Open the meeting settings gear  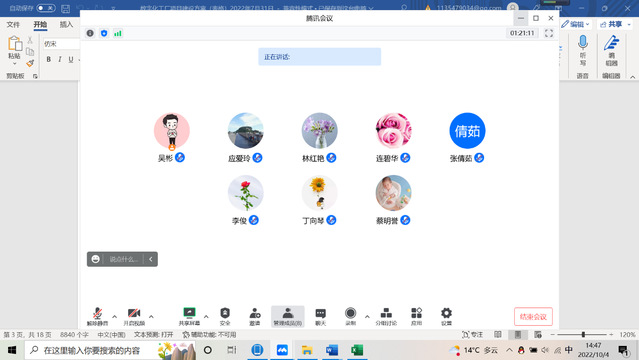click(446, 316)
